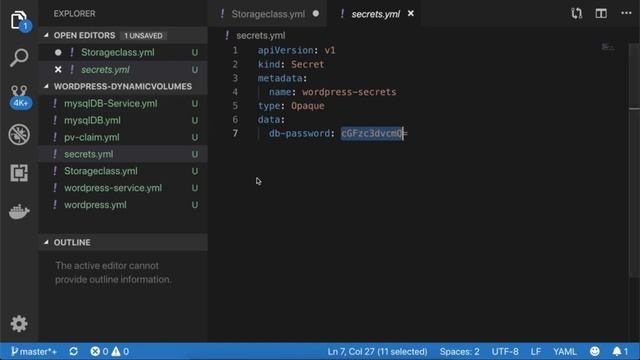Open the Explorer view icon
Viewport: 640px width, 360px height.
[x=19, y=20]
